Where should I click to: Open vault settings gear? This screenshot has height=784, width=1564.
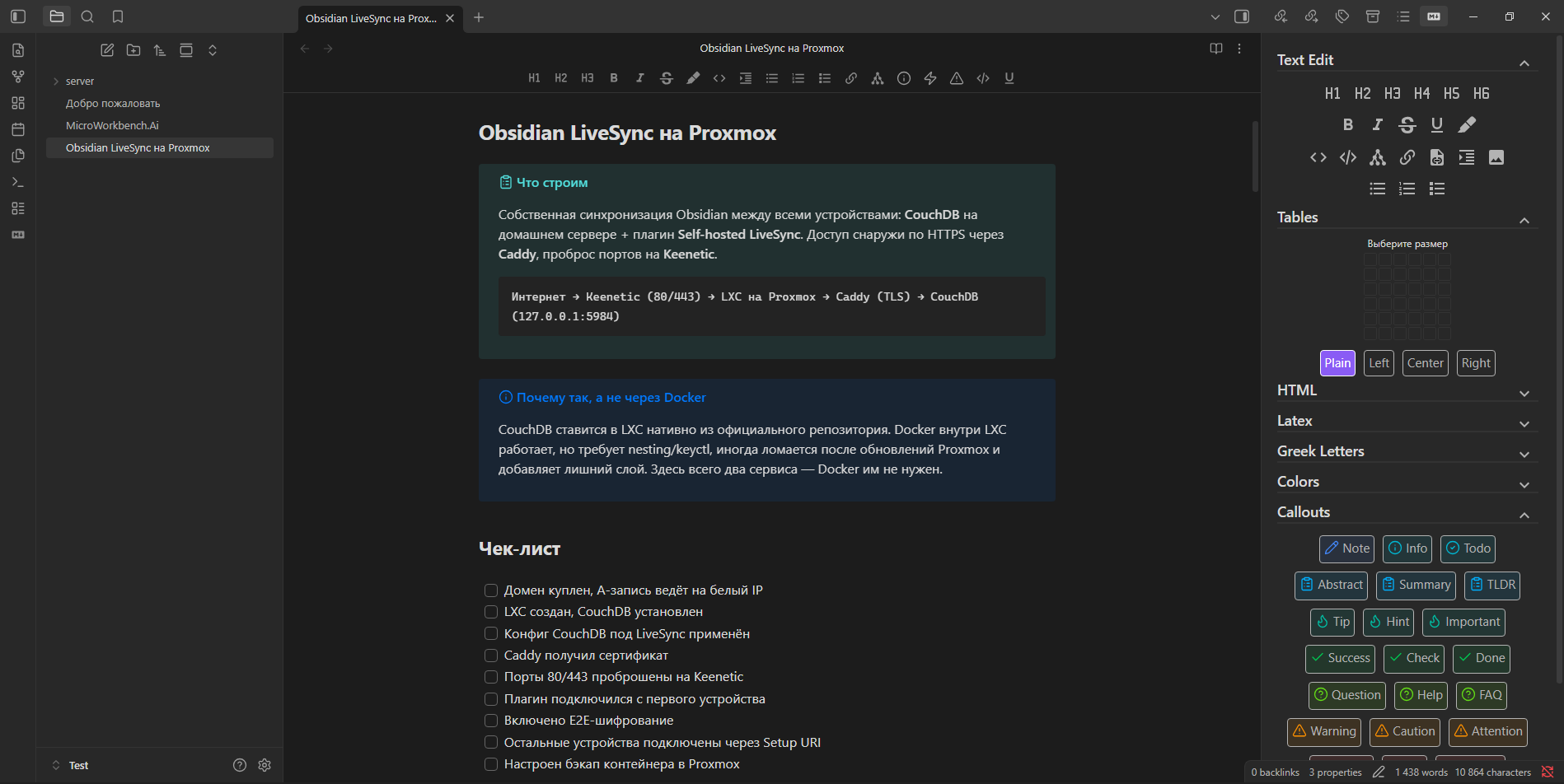coord(265,765)
